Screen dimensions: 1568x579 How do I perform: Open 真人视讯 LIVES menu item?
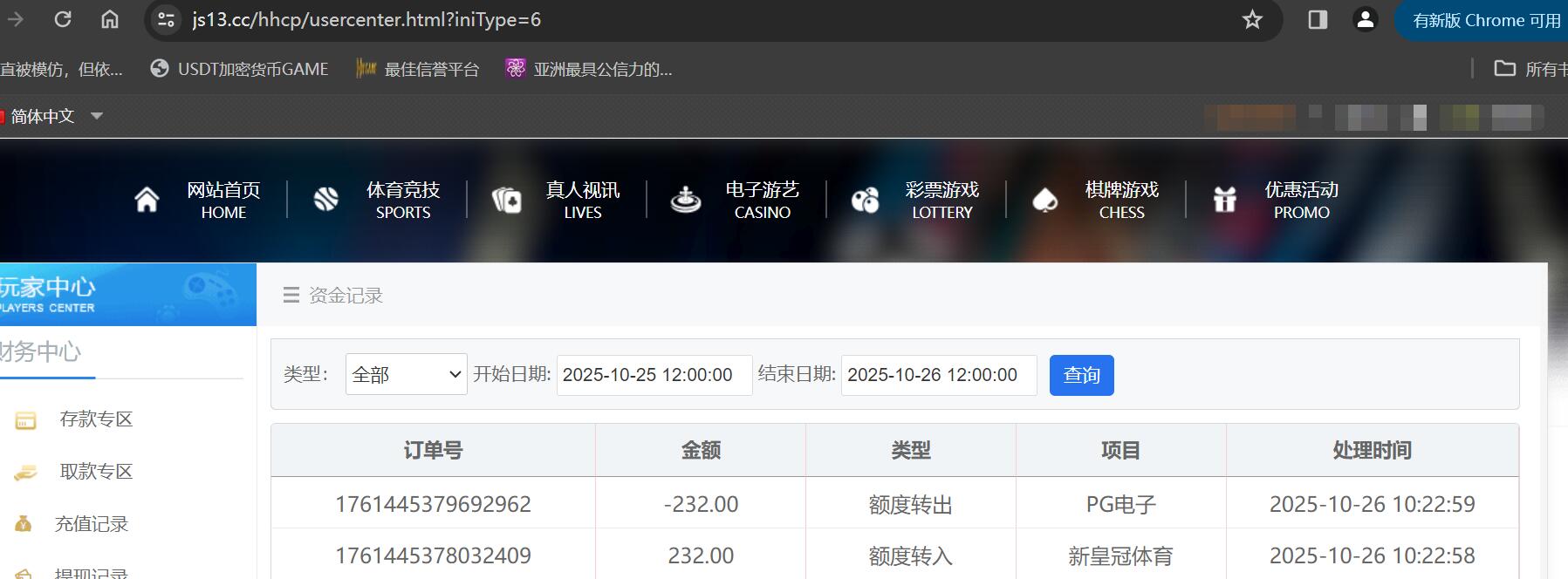tap(583, 200)
